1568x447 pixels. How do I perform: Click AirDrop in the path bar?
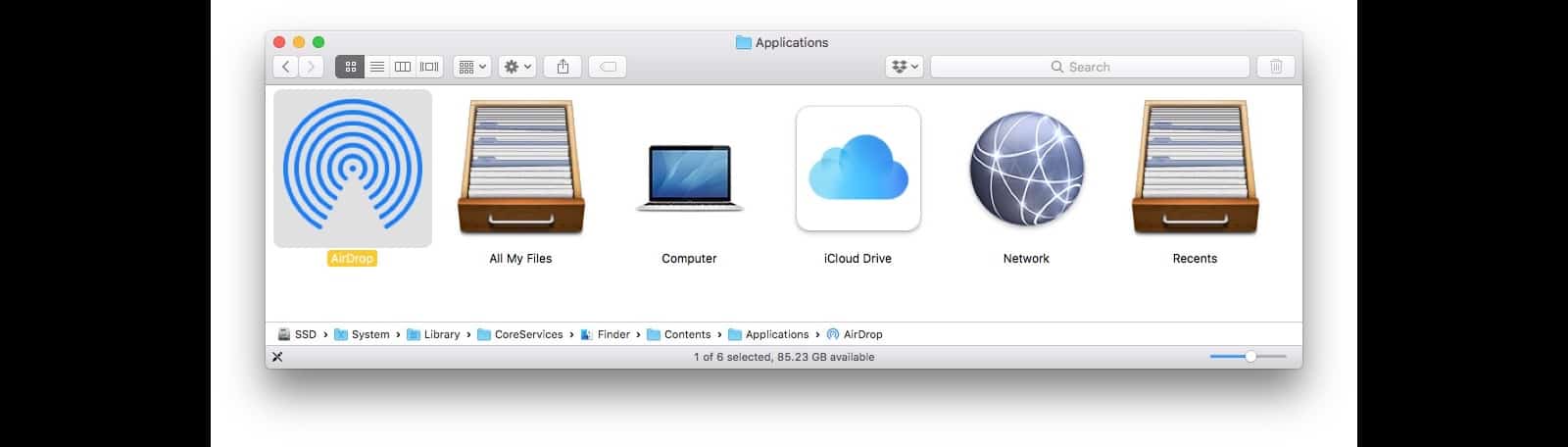[855, 334]
